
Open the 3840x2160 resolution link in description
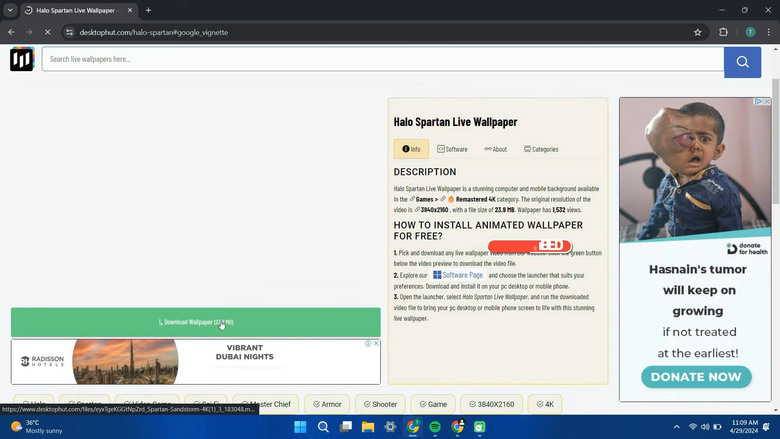click(x=432, y=210)
